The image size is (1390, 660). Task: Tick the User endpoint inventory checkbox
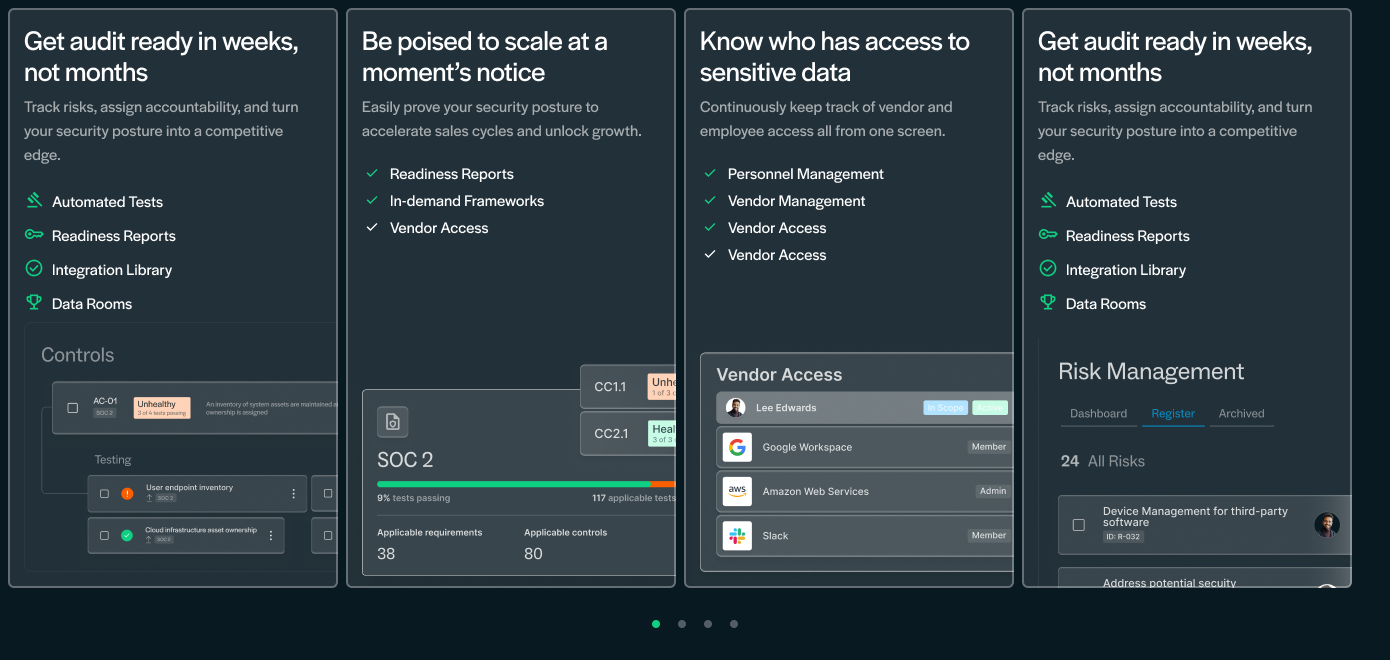(x=104, y=493)
